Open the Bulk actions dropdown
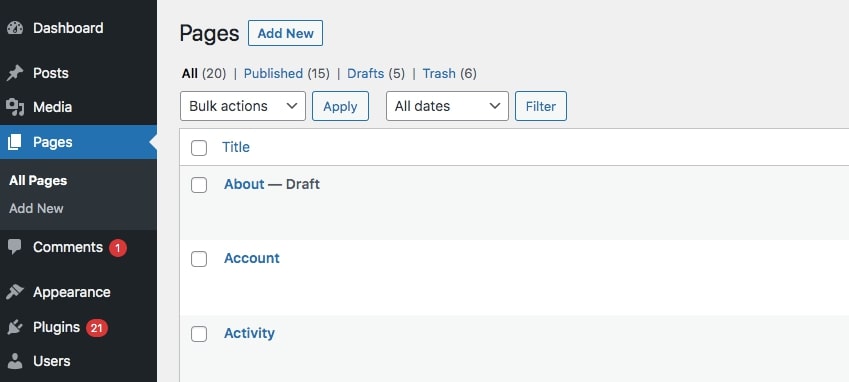The image size is (849, 382). point(243,106)
